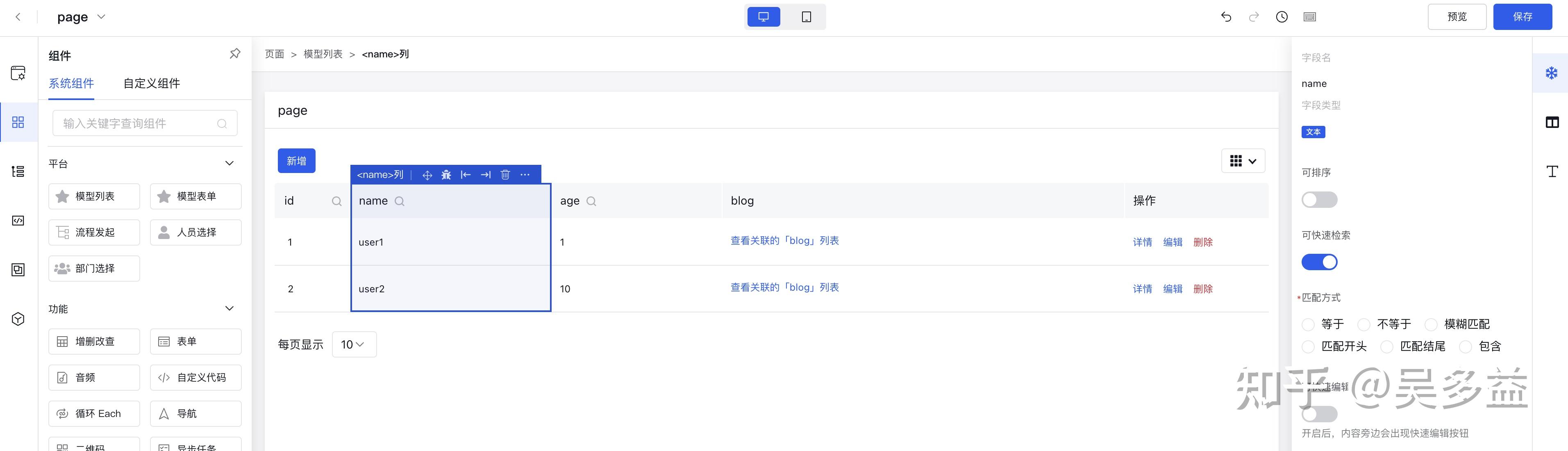This screenshot has height=451, width=1568.
Task: Turn off the 可快速检索 switch
Action: pyautogui.click(x=1319, y=262)
